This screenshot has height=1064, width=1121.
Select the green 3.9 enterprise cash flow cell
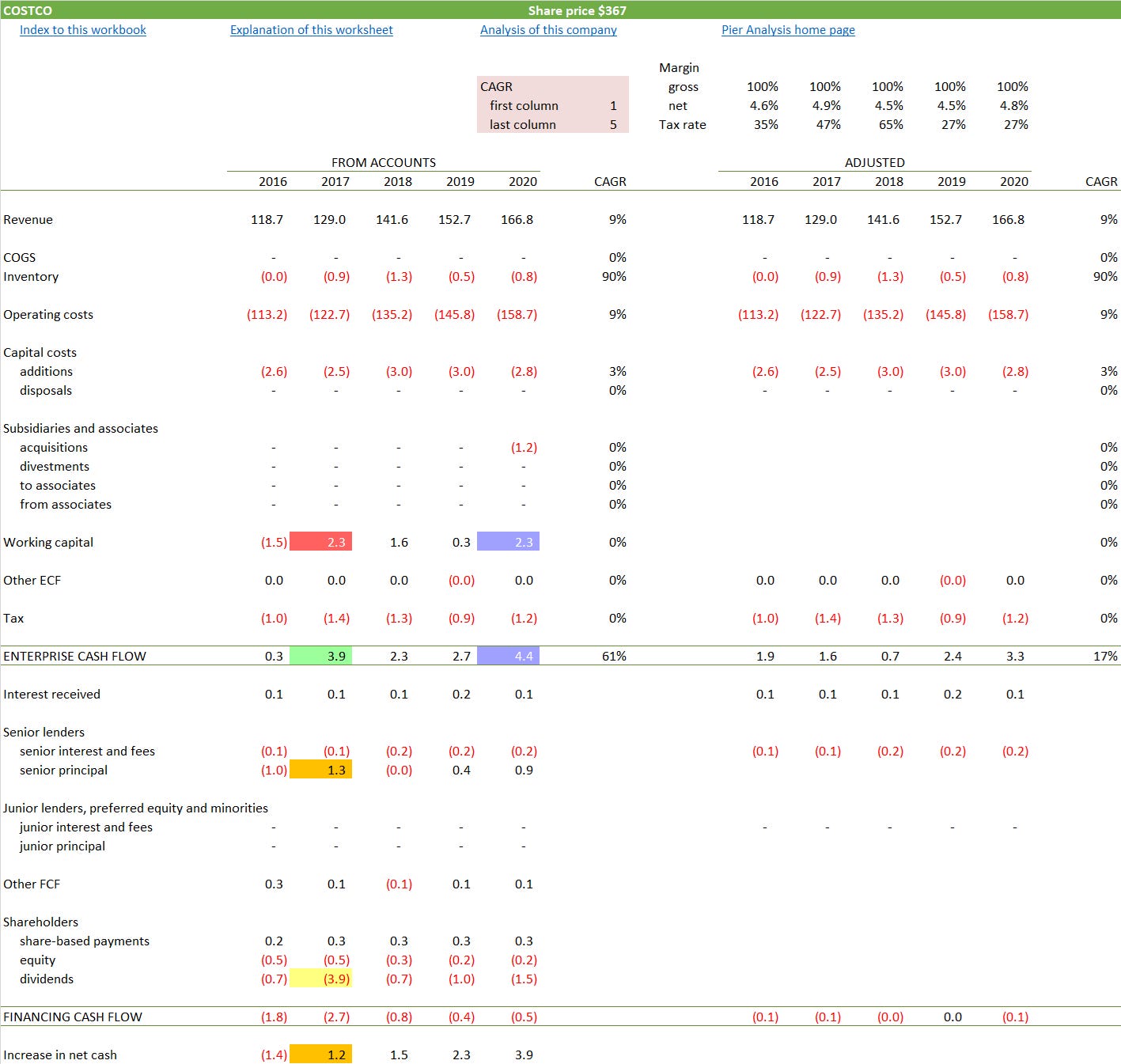point(321,656)
